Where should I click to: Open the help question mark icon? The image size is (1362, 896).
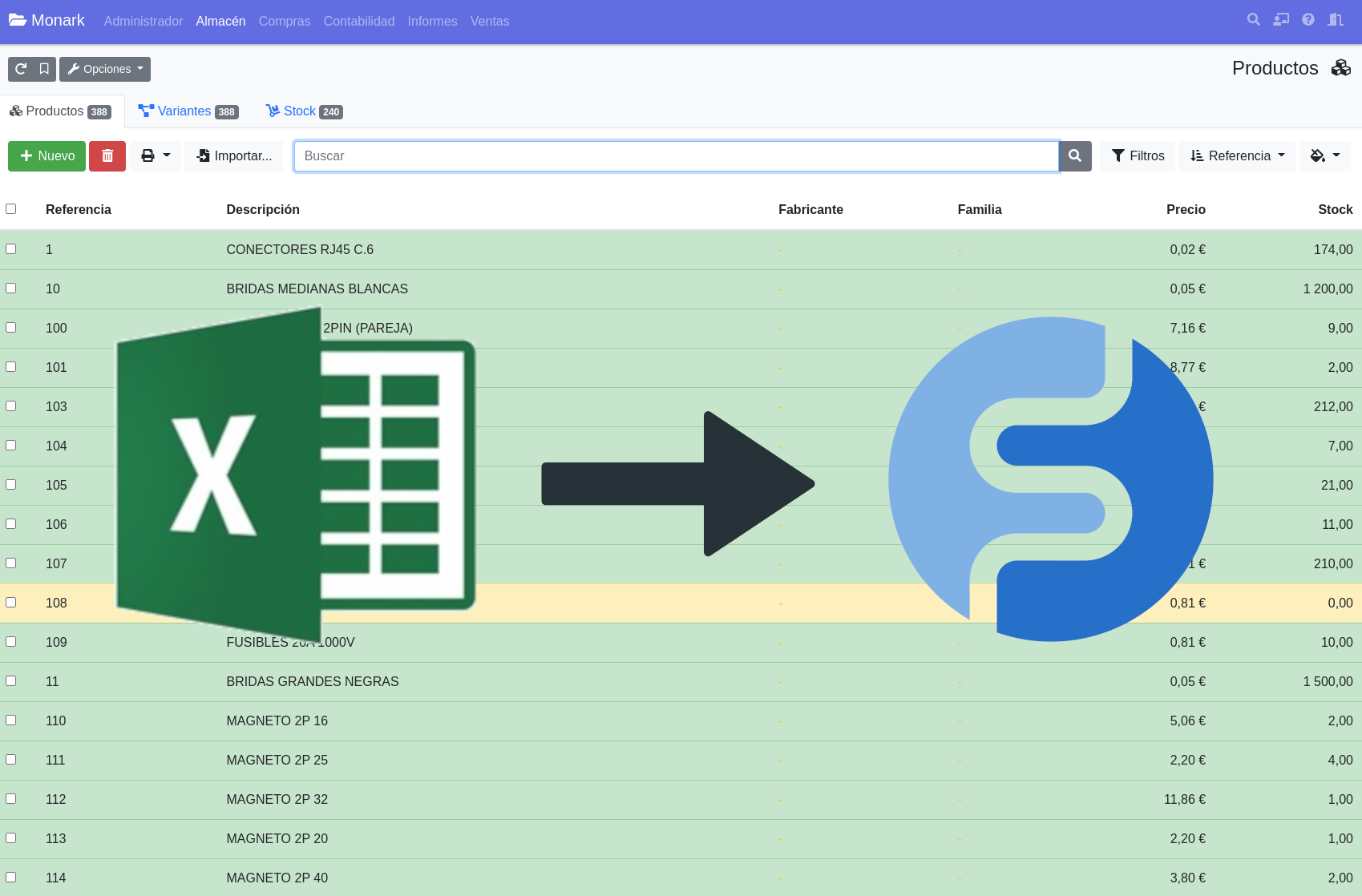coord(1308,19)
